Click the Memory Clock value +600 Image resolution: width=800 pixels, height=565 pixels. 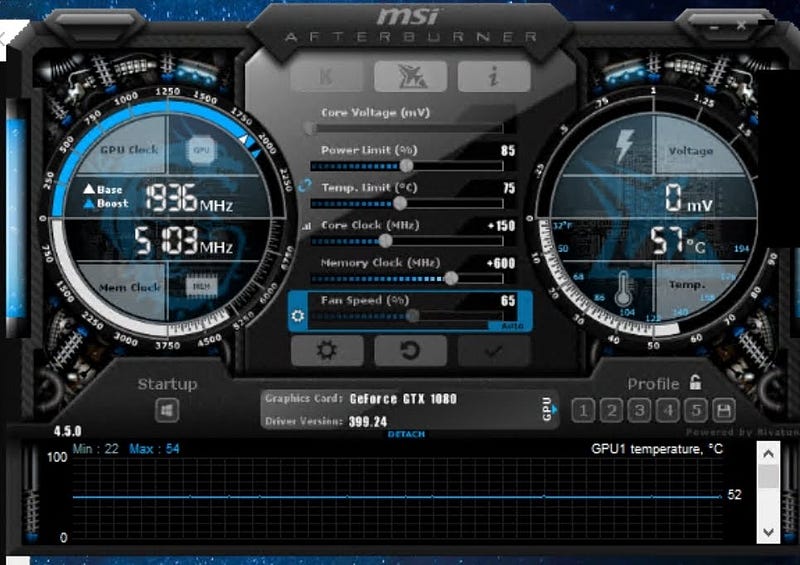pyautogui.click(x=501, y=263)
